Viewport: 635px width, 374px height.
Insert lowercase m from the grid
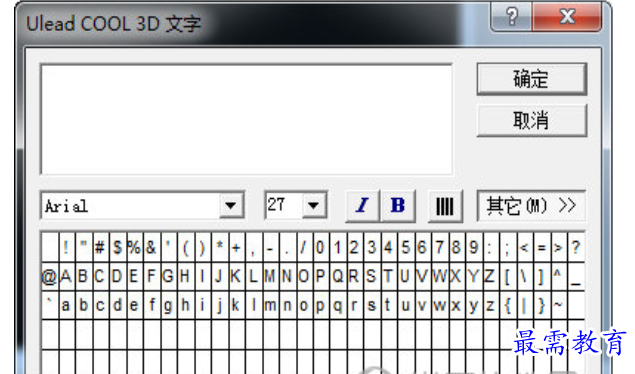click(270, 305)
